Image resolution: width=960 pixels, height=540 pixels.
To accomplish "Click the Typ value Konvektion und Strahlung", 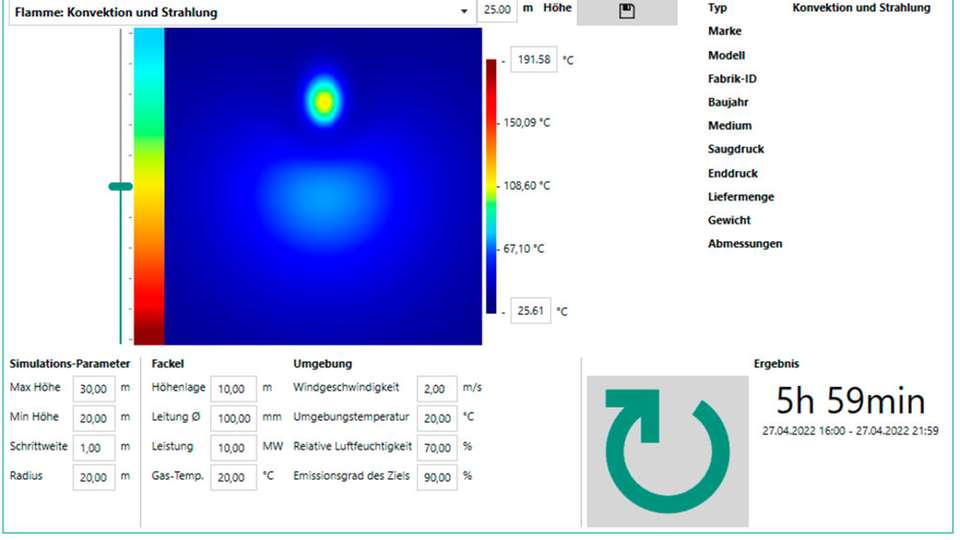I will (861, 8).
